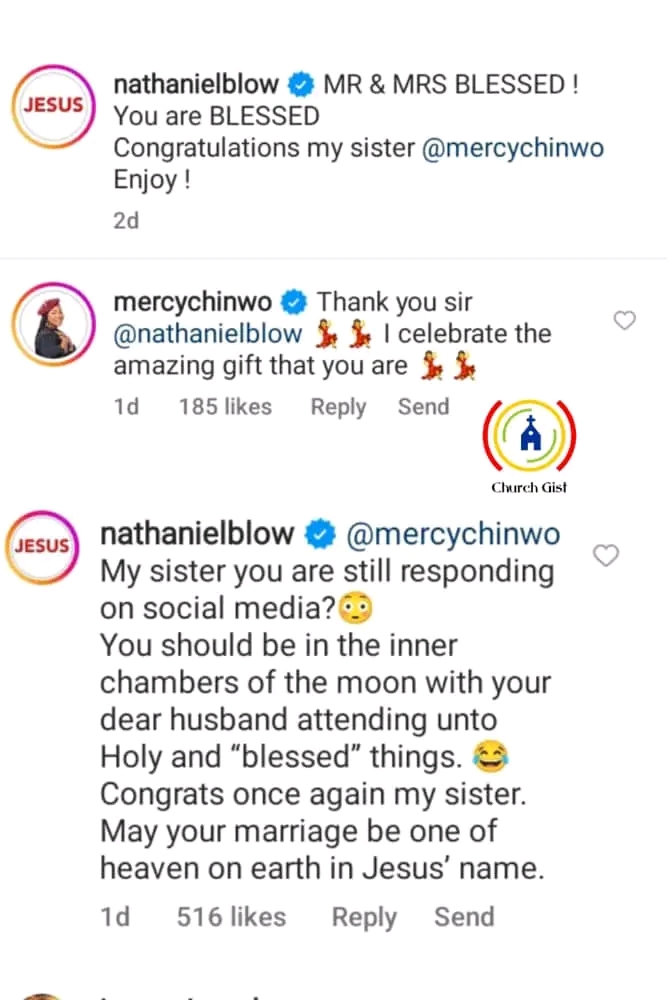View the 516 likes on nathanielblow's reply
This screenshot has height=1000, width=667.
coord(230,917)
